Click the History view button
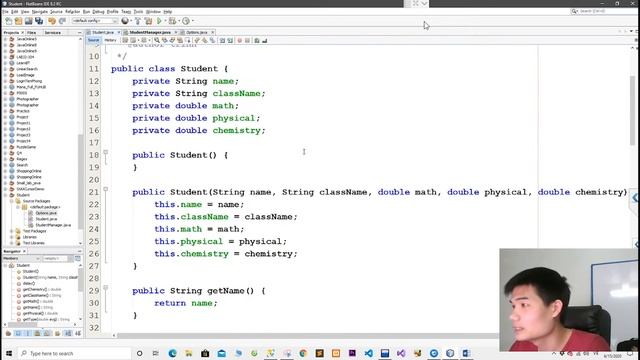The height and width of the screenshot is (360, 640). point(110,40)
